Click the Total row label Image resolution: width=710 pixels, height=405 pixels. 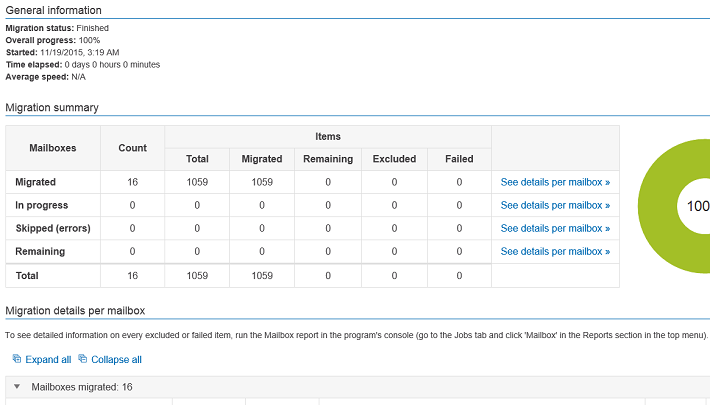[x=27, y=276]
